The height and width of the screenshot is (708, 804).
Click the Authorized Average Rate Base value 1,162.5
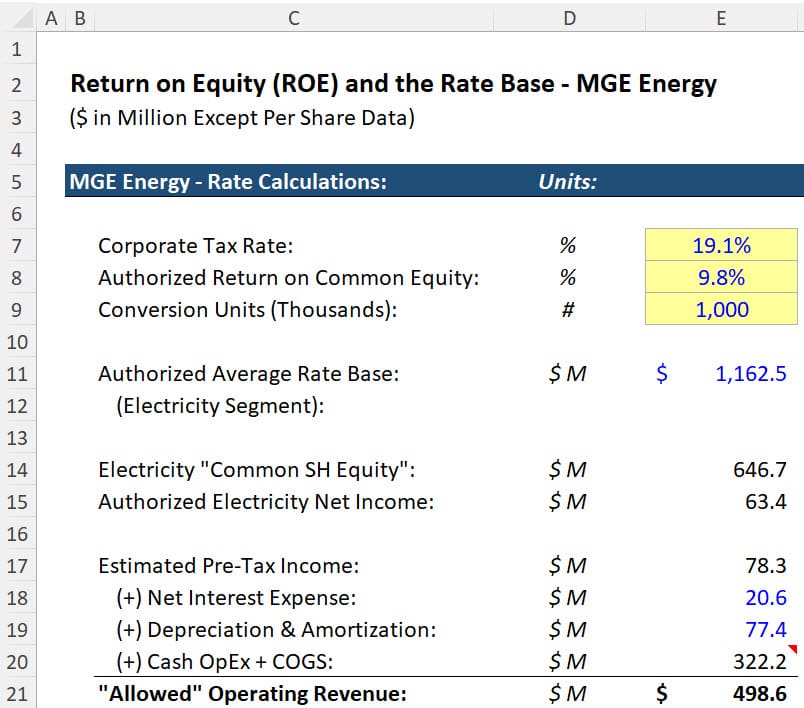[750, 374]
